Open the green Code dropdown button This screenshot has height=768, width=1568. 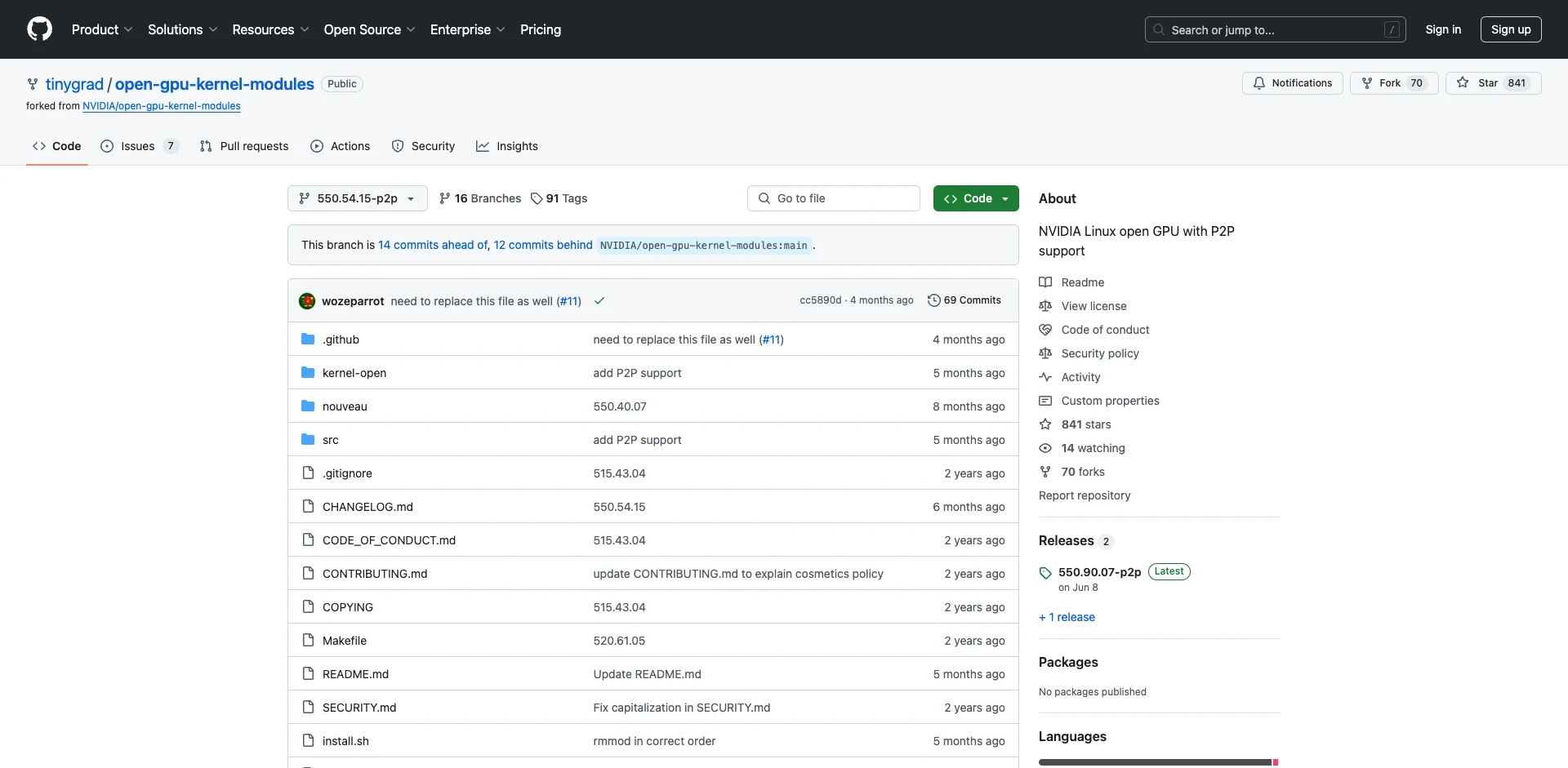point(976,198)
